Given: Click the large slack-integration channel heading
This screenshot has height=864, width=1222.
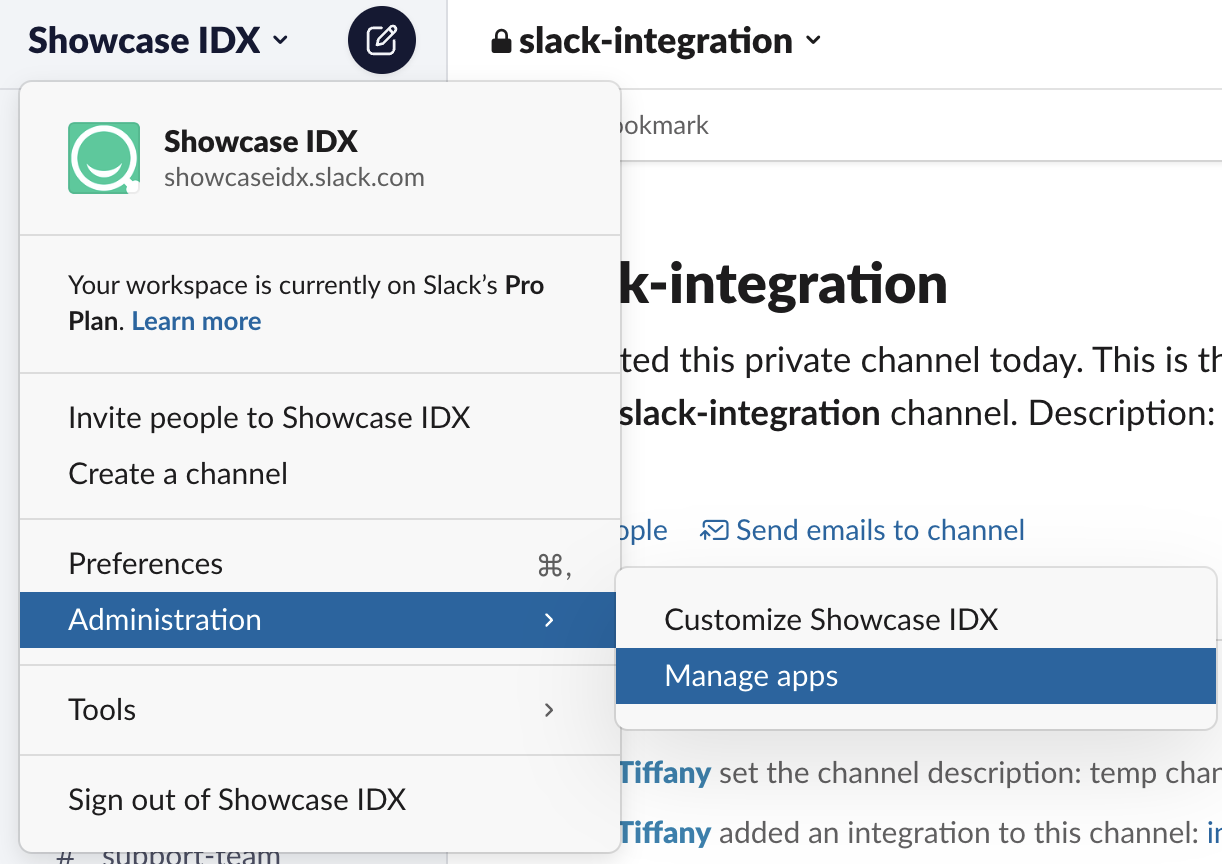Looking at the screenshot, I should tap(784, 283).
